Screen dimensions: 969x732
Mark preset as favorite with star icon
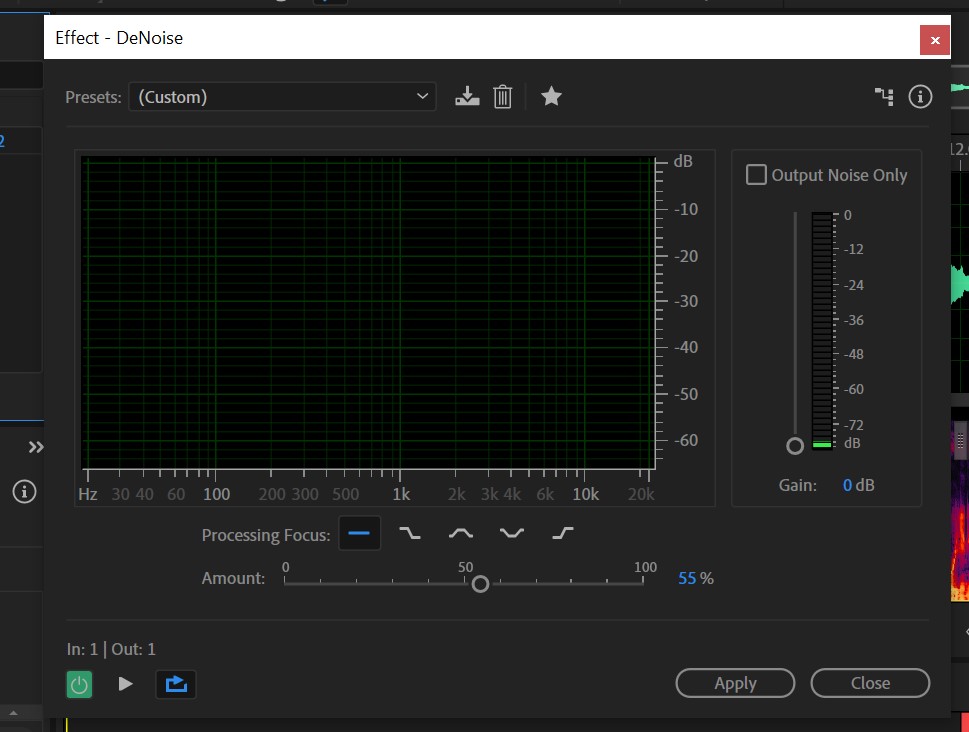point(551,97)
